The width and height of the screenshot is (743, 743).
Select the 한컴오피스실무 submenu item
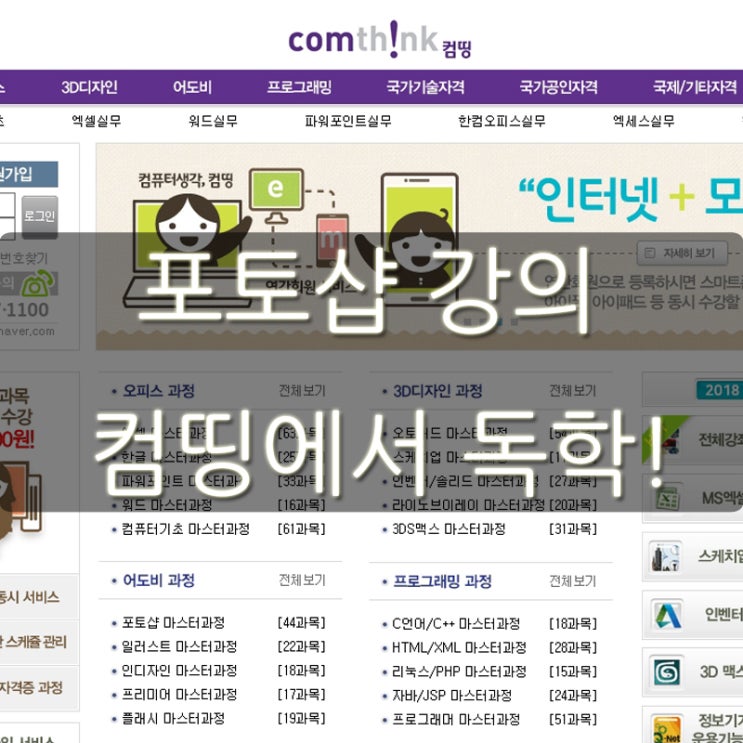[501, 121]
